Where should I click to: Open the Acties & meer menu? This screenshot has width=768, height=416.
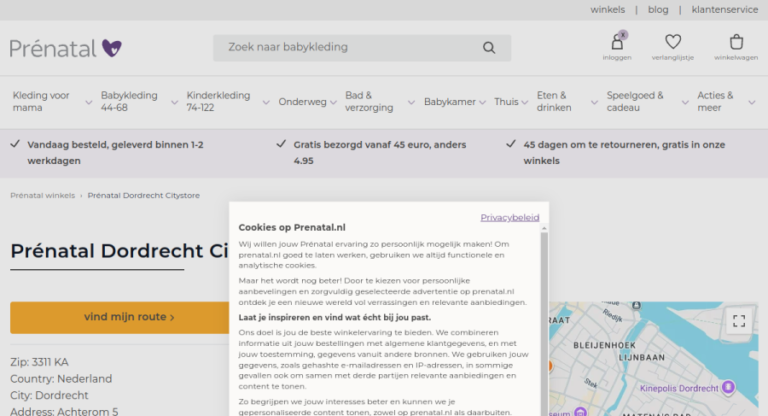point(715,101)
